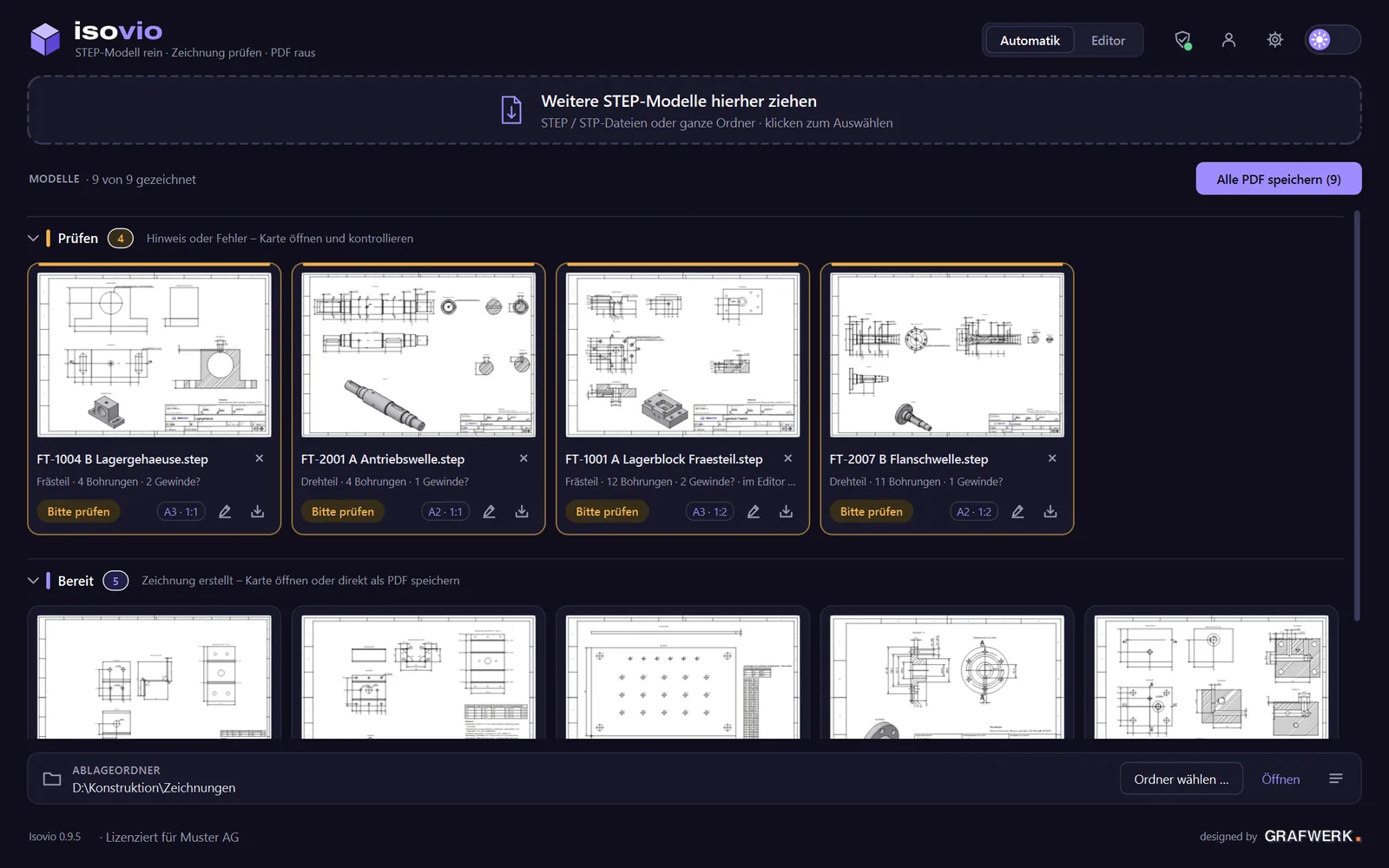Viewport: 1389px width, 868px height.
Task: Switch to Editor mode
Action: (x=1108, y=41)
